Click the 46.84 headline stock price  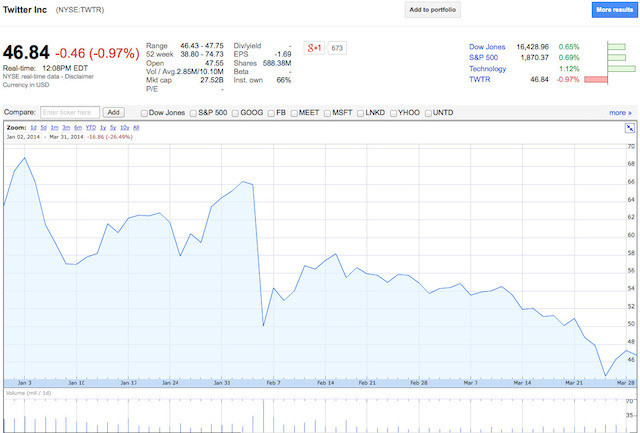[26, 53]
